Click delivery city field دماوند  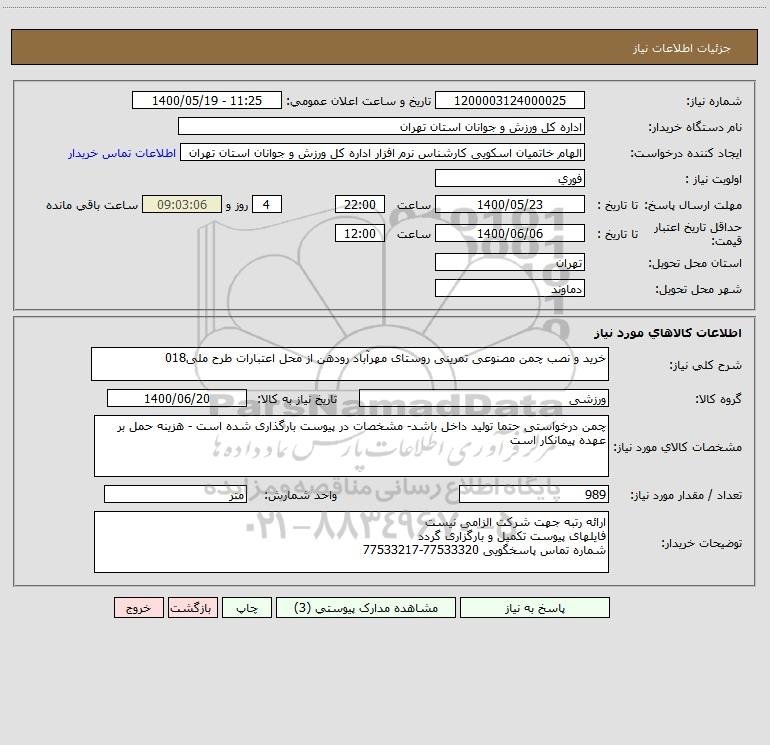click(510, 288)
